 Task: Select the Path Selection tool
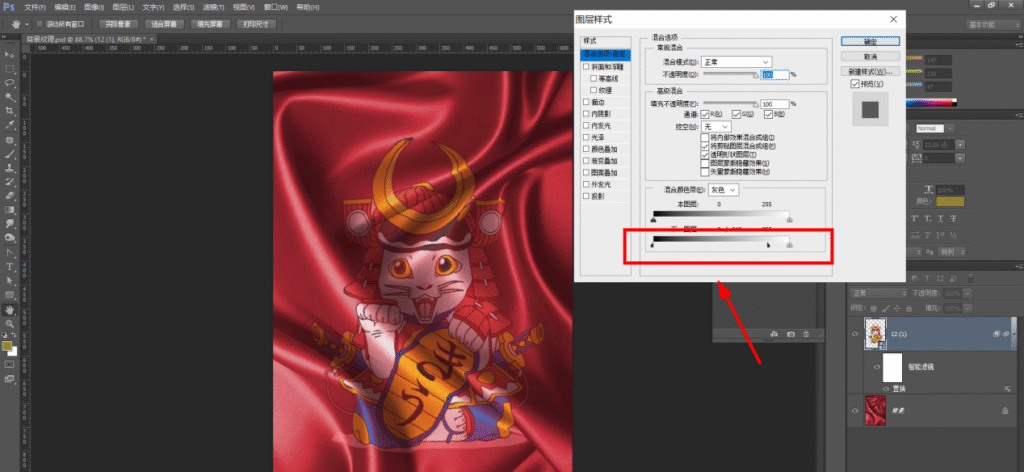tap(10, 281)
